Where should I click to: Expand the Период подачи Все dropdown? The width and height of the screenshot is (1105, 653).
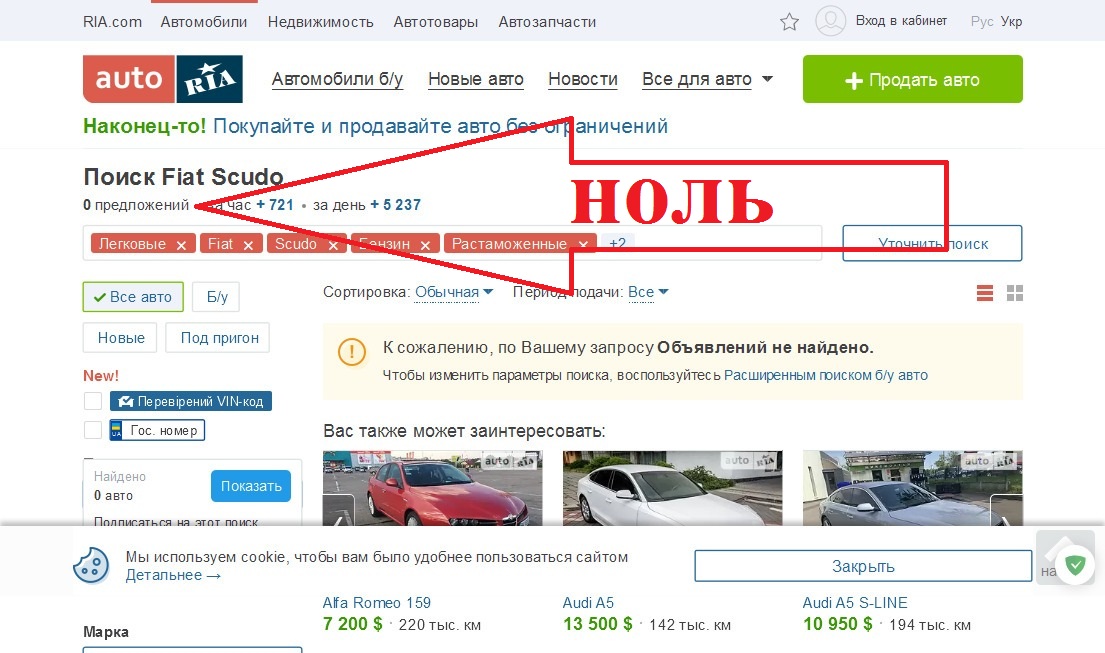click(x=648, y=292)
